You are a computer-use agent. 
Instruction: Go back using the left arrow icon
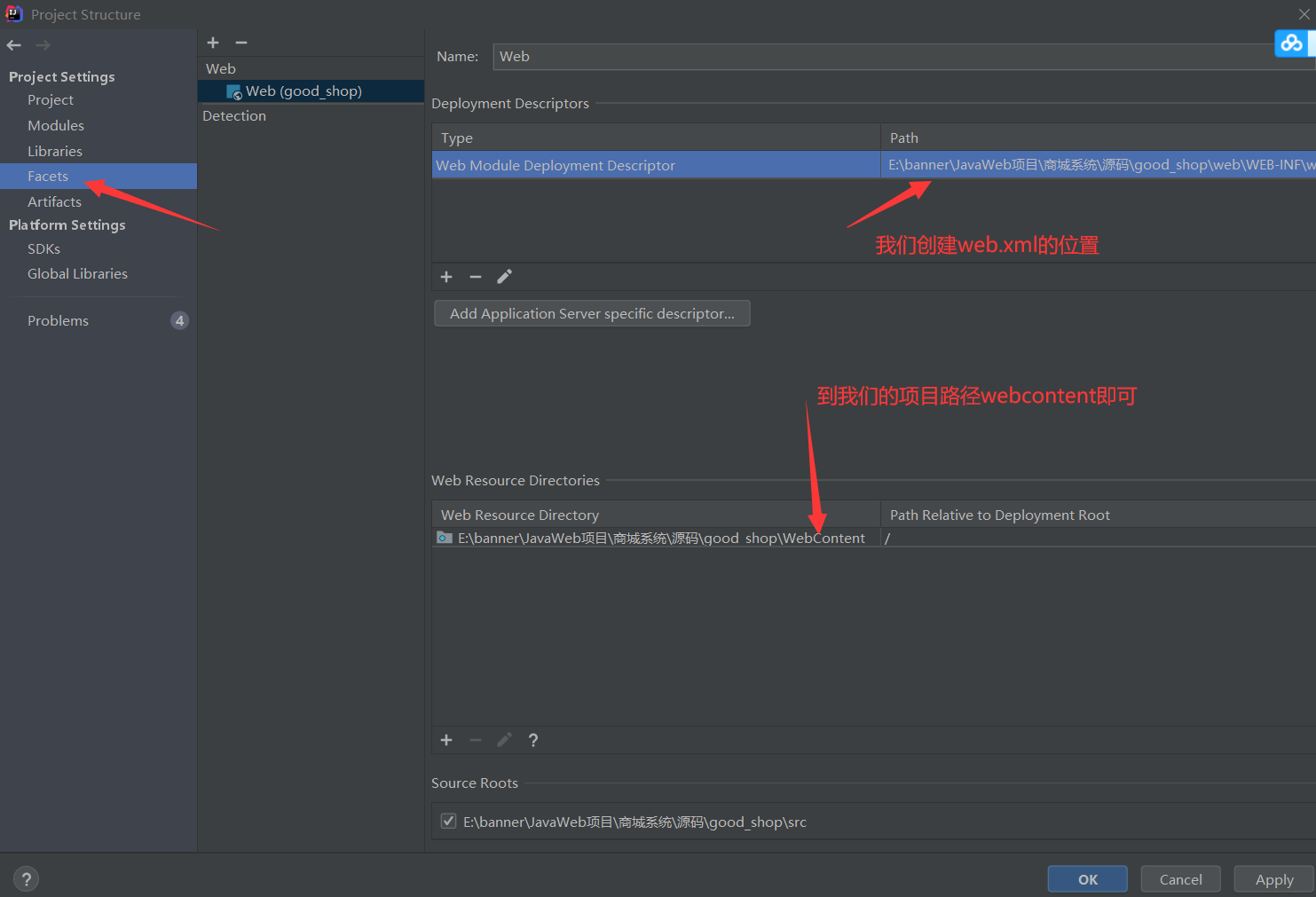tap(14, 45)
